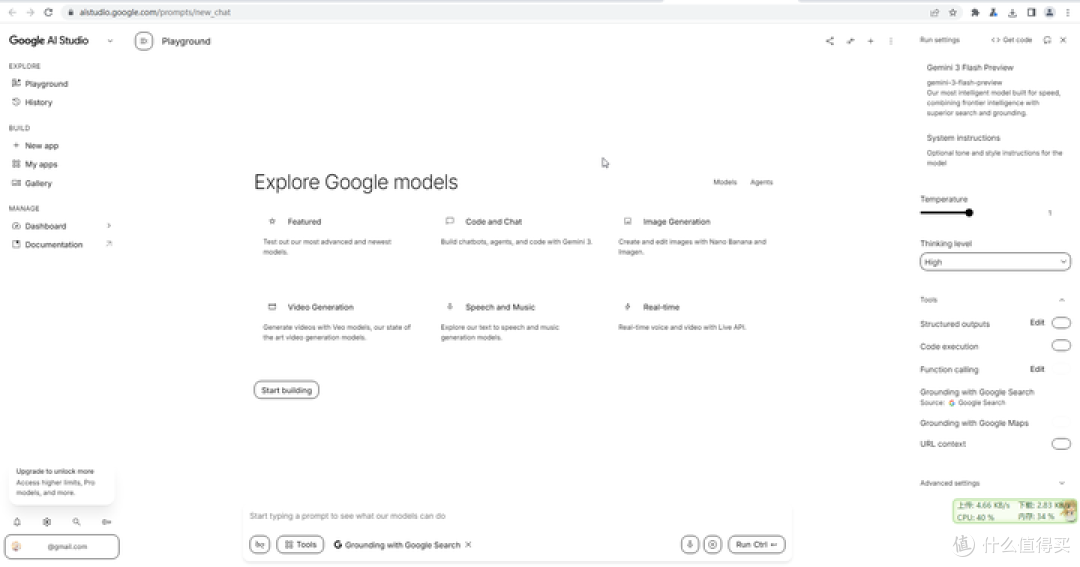Open the Playground header three-dot menu
The height and width of the screenshot is (567, 1080).
tap(891, 41)
